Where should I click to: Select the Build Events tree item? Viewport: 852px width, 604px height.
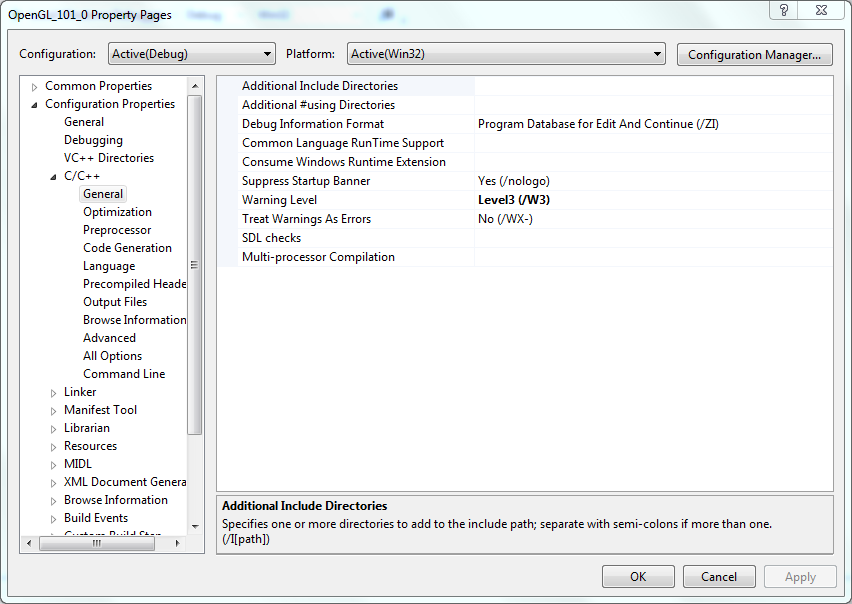96,518
